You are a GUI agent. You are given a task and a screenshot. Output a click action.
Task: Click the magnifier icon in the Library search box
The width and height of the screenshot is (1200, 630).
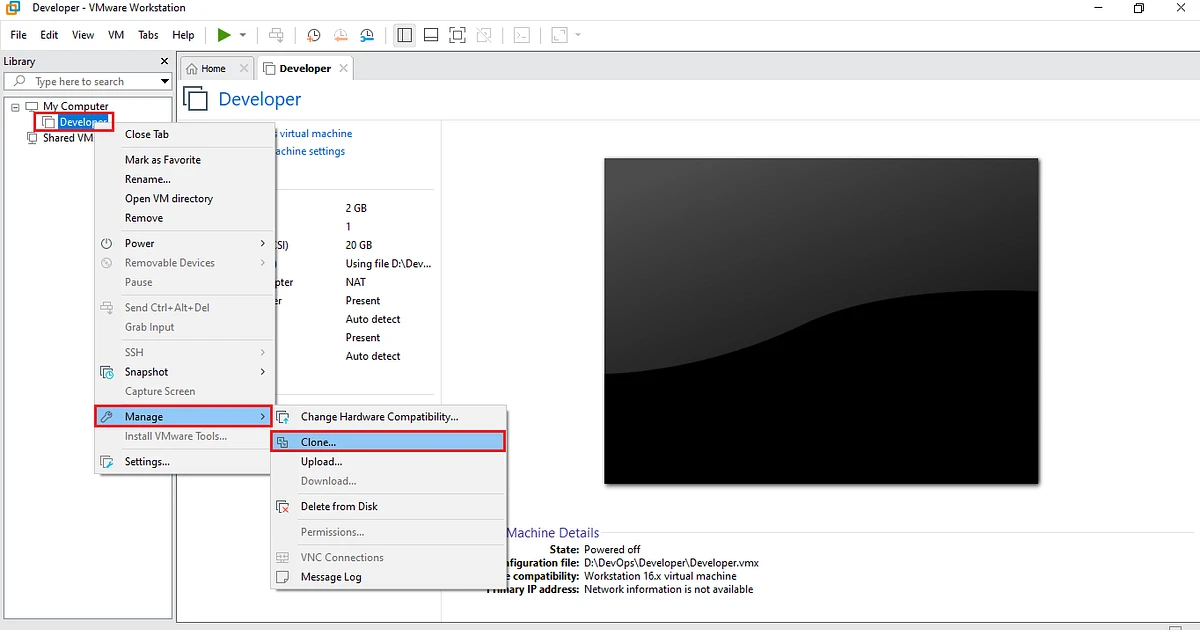pyautogui.click(x=20, y=81)
